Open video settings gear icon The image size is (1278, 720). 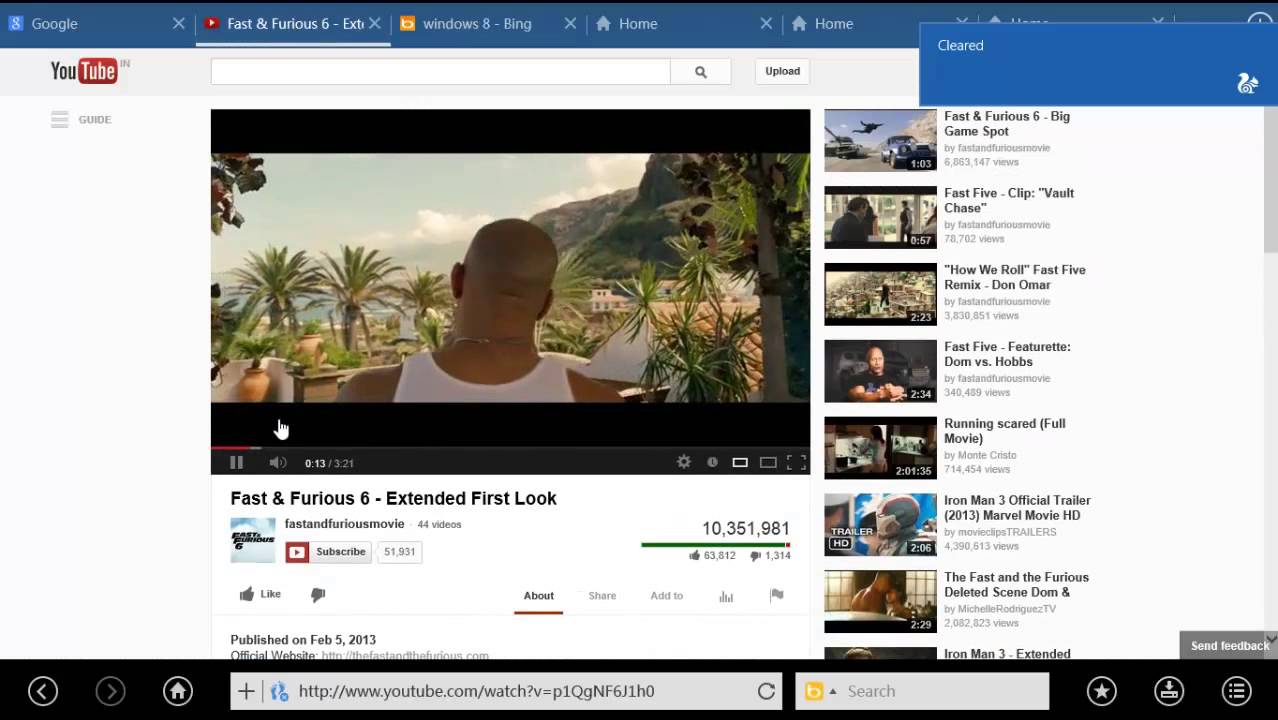coord(684,462)
